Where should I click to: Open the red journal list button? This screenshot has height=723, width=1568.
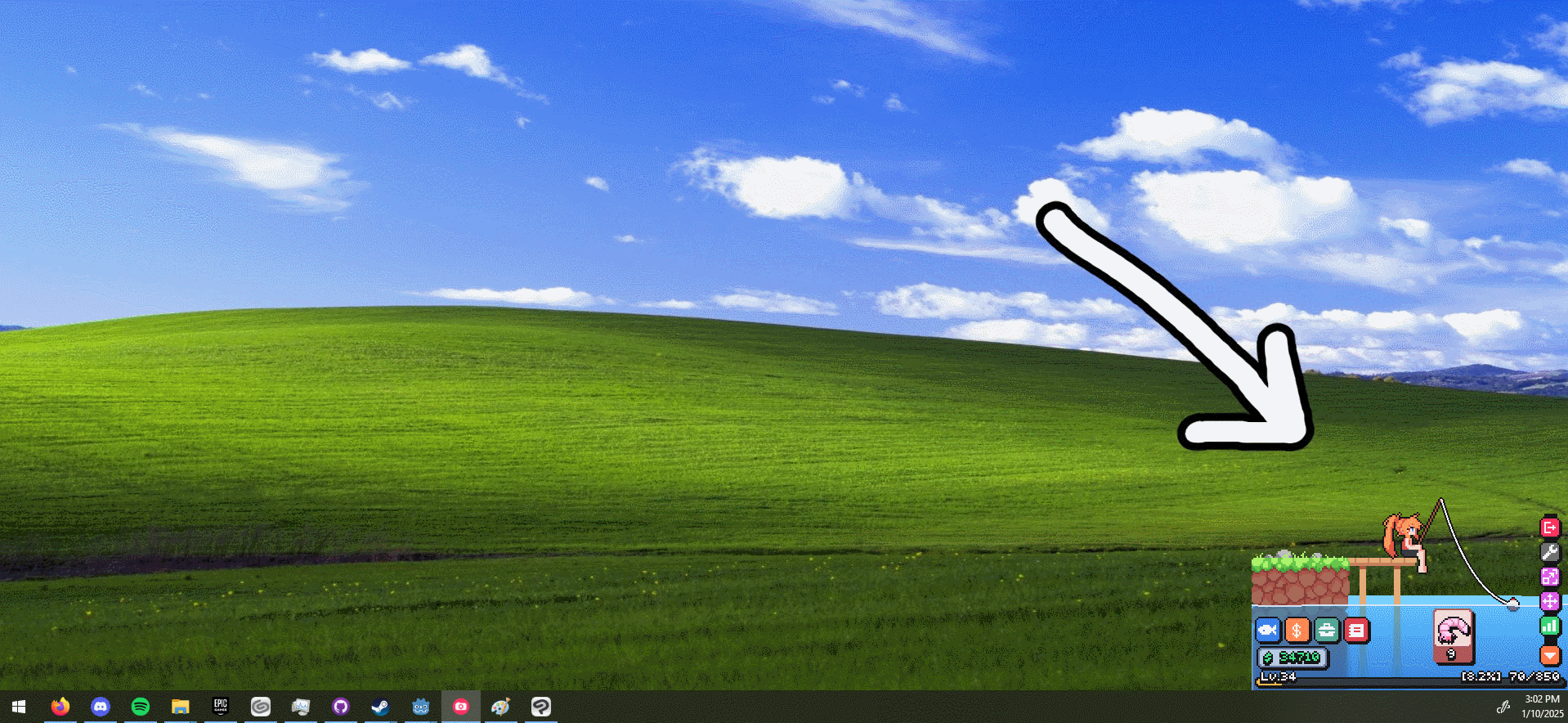(x=1356, y=630)
